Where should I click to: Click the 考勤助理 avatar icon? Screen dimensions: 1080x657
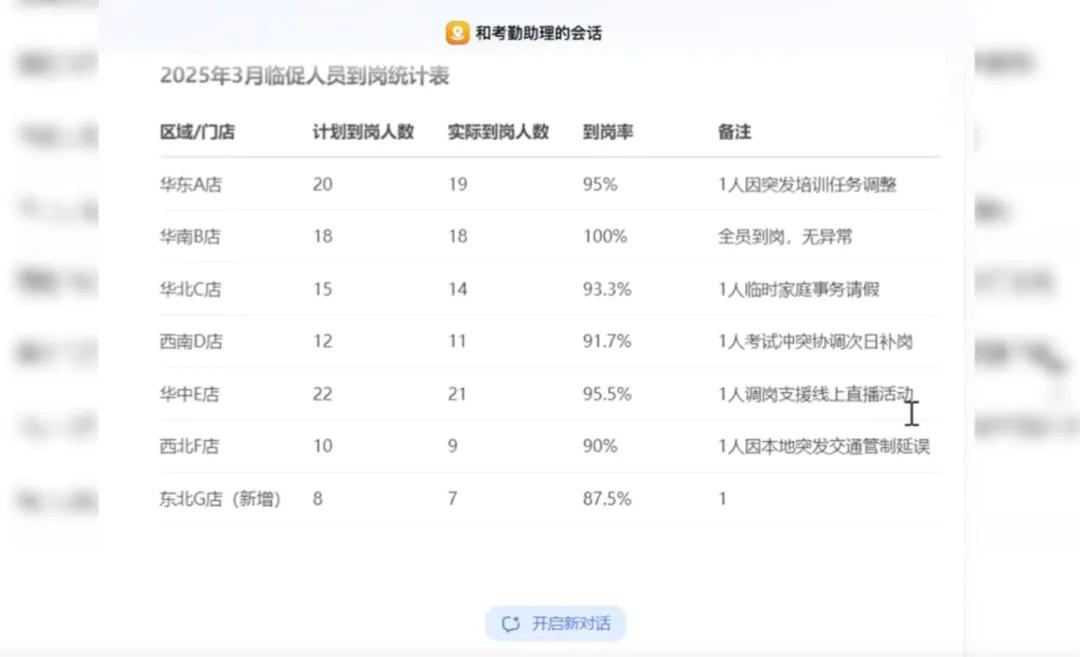point(457,32)
